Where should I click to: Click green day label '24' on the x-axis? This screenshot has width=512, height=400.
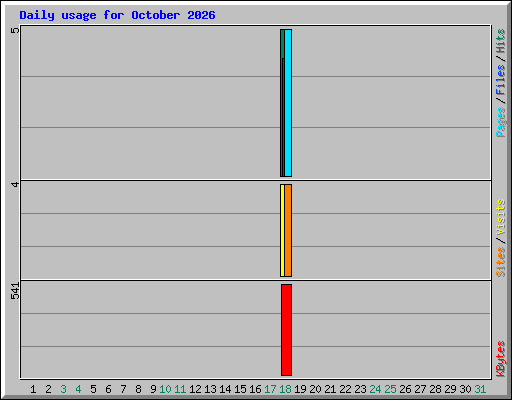click(x=375, y=389)
